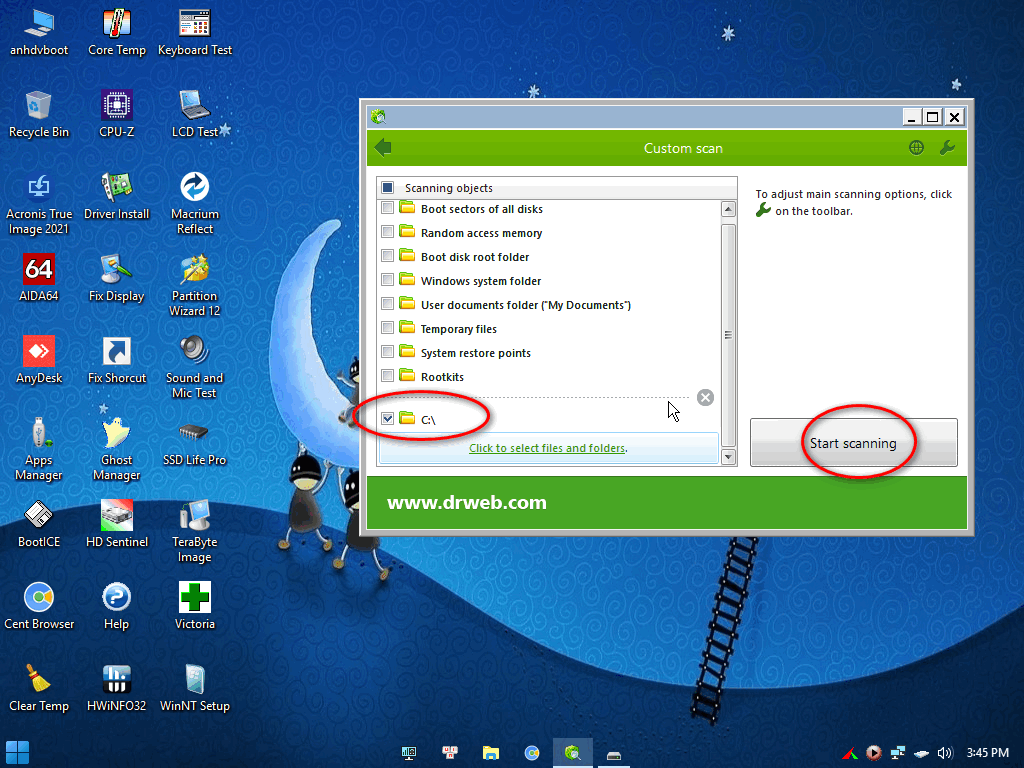Check the Windows system folder option
The width and height of the screenshot is (1024, 768).
click(x=387, y=281)
